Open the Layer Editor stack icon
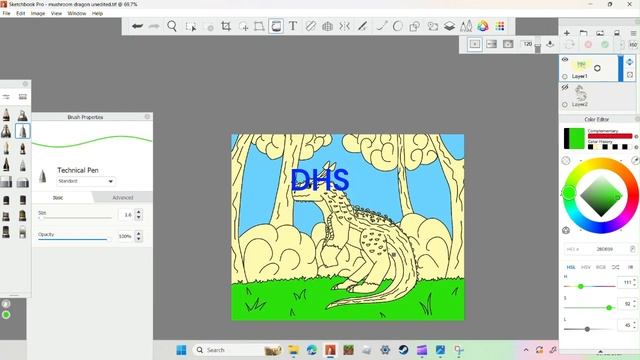The image size is (640, 360). [x=449, y=26]
